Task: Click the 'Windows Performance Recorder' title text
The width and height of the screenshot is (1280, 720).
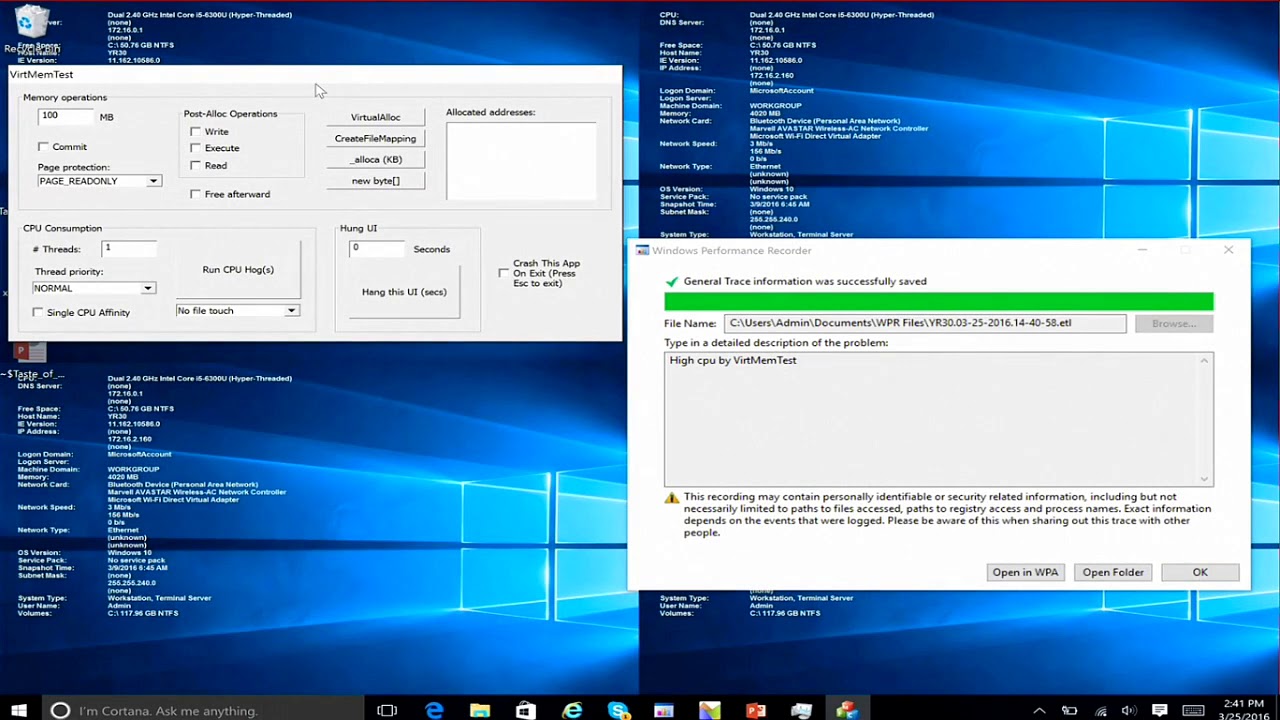Action: pos(732,250)
